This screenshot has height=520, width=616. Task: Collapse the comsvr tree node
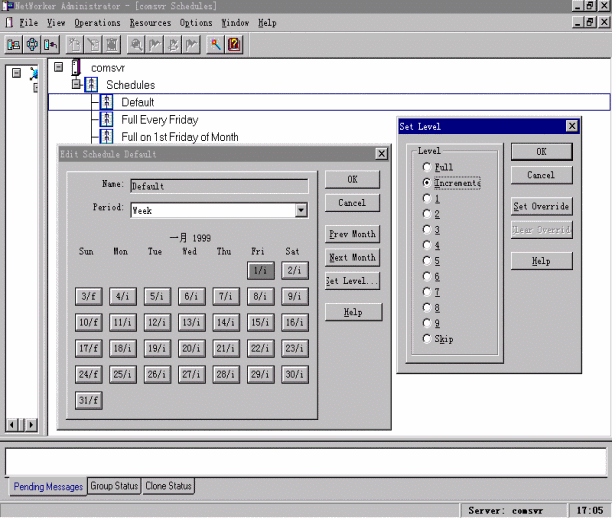pos(59,68)
